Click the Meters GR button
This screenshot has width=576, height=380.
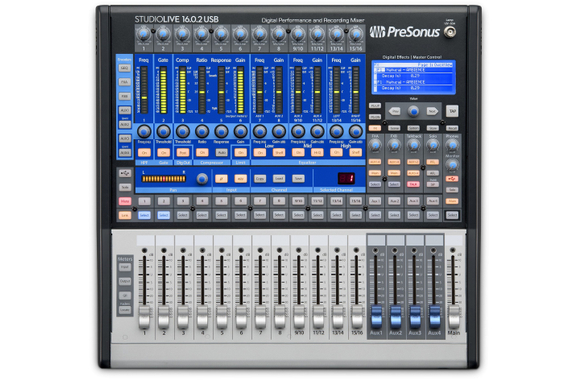click(125, 295)
